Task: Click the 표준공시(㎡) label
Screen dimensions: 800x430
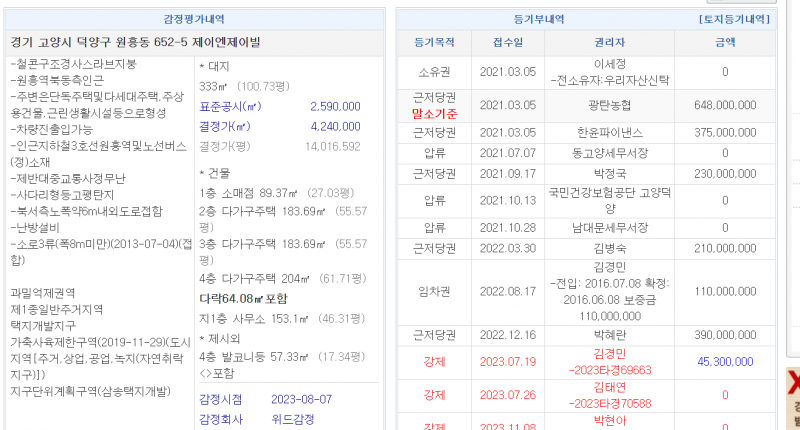Action: coord(230,105)
